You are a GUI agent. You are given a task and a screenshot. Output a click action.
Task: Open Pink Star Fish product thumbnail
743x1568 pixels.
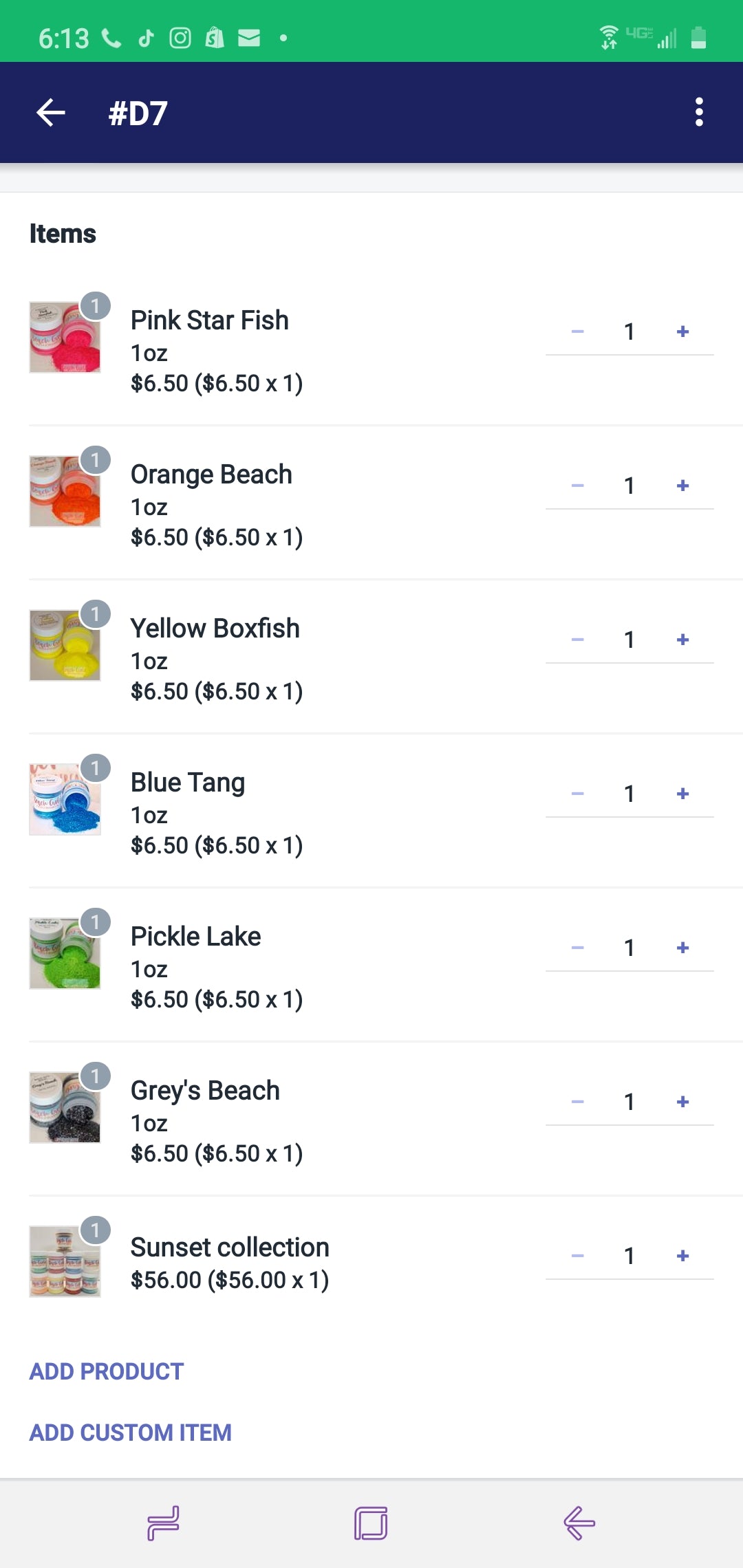[65, 337]
